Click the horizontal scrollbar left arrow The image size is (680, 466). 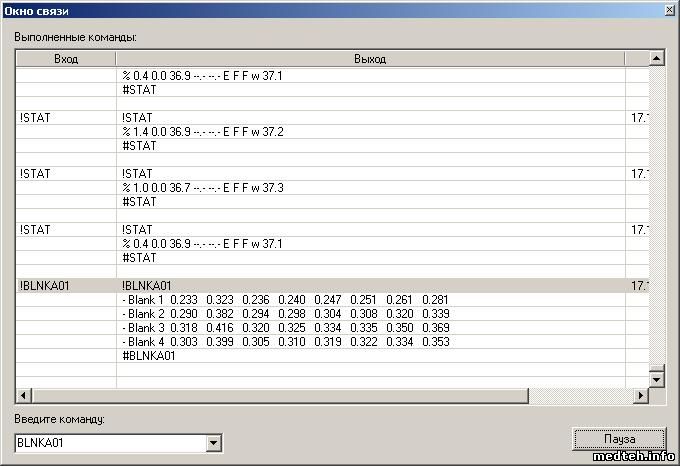point(23,396)
